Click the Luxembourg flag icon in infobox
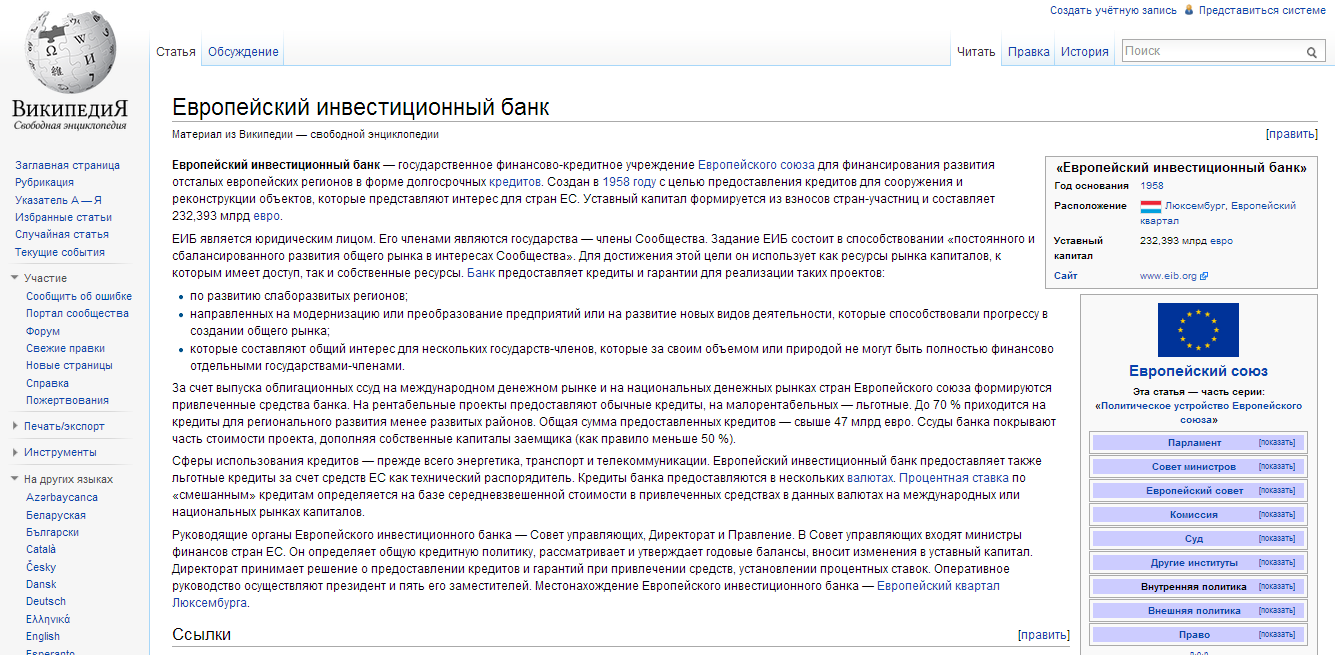This screenshot has width=1335, height=655. coord(1150,206)
